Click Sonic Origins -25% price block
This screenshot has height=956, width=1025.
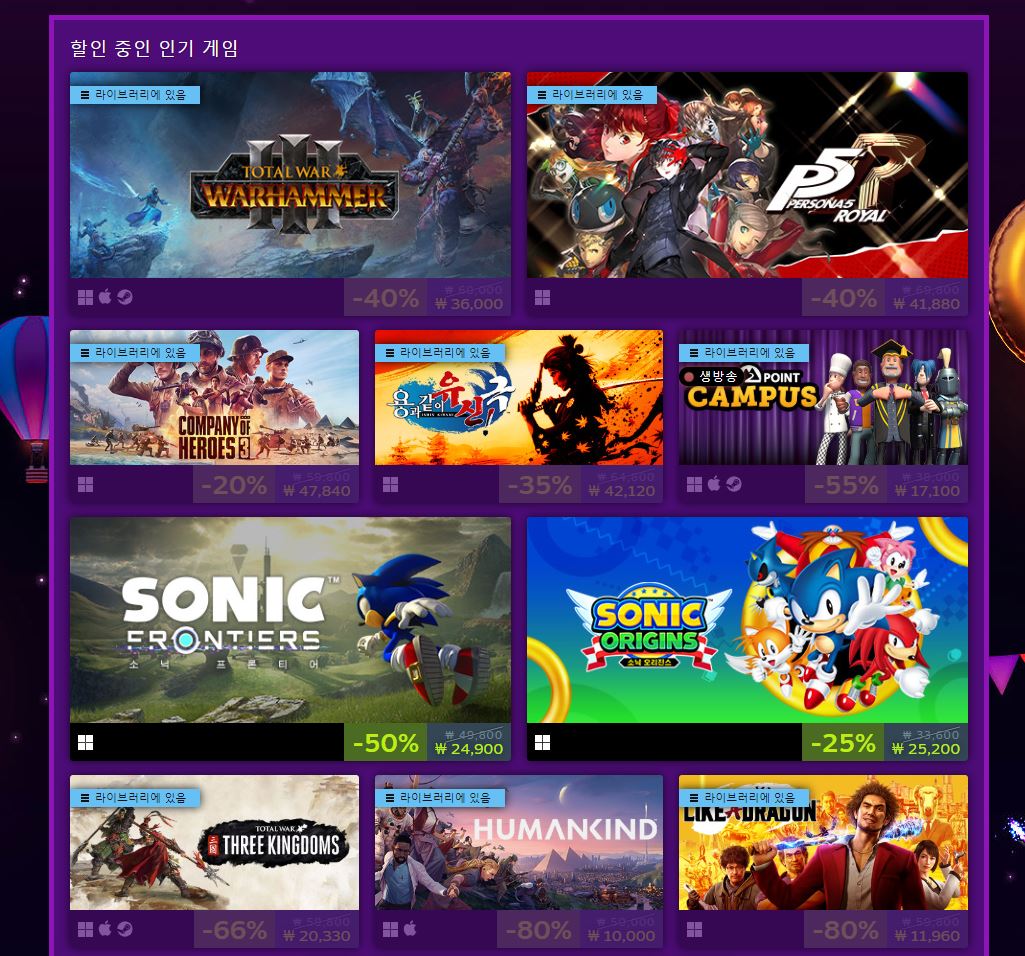pos(885,742)
